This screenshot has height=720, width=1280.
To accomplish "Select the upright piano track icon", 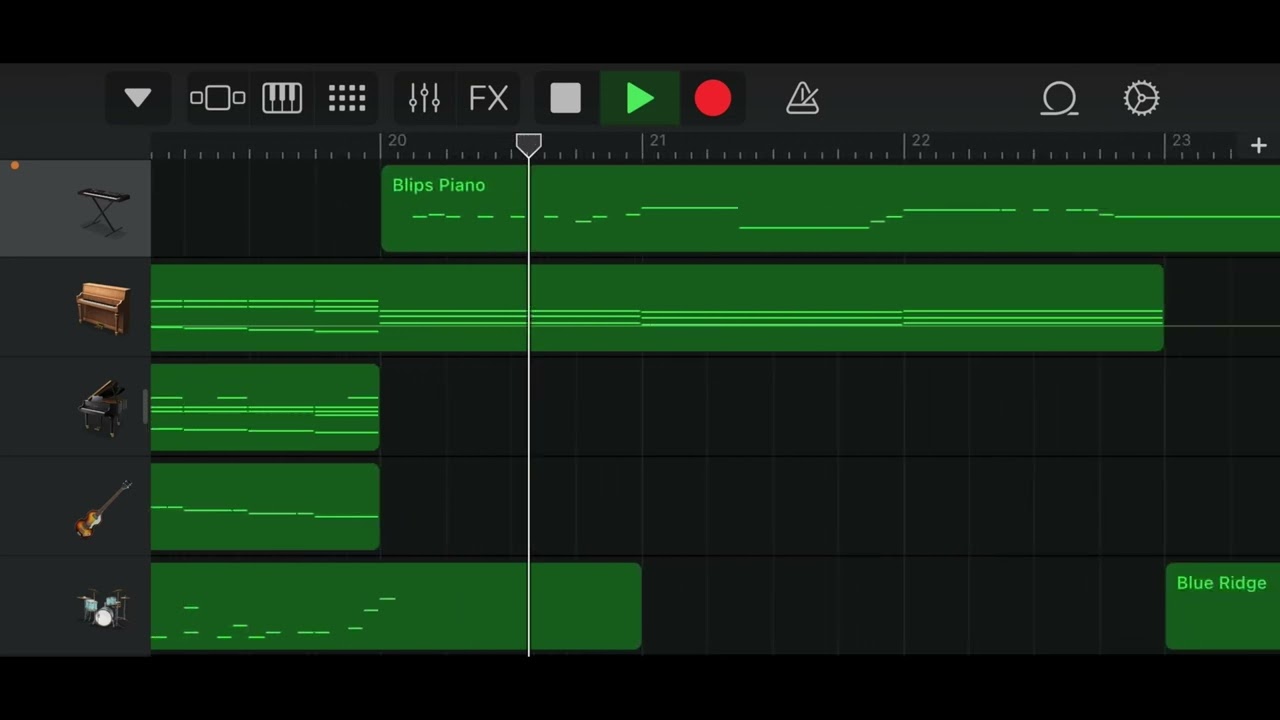I will pos(104,308).
